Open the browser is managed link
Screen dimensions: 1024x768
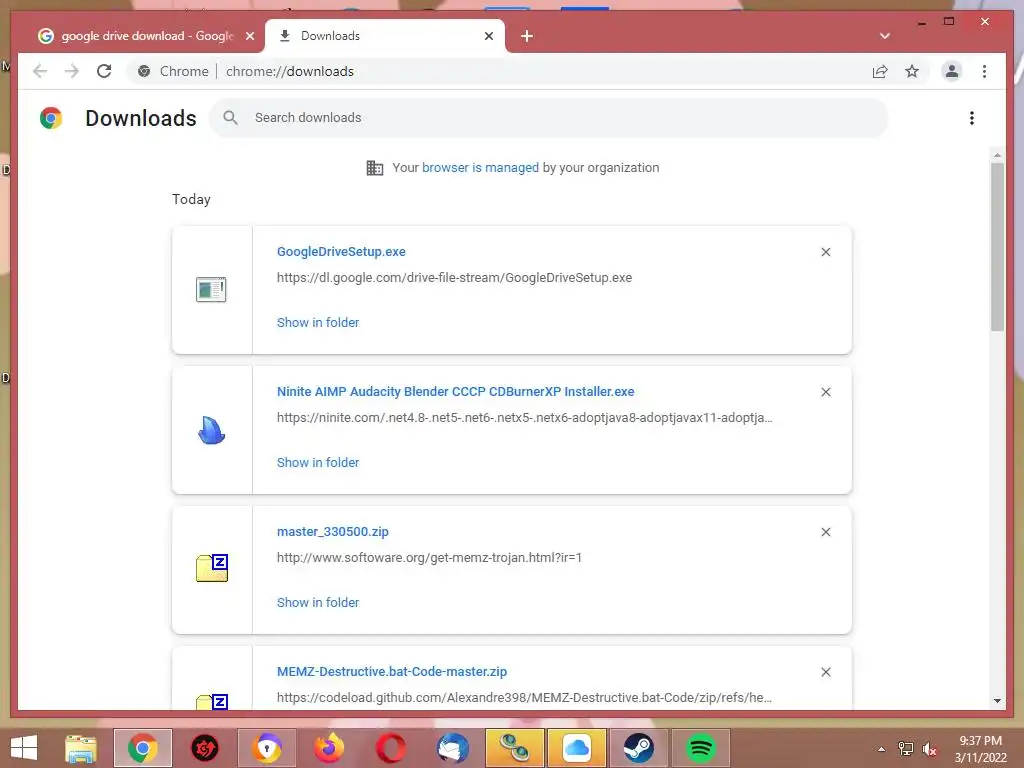tap(480, 168)
